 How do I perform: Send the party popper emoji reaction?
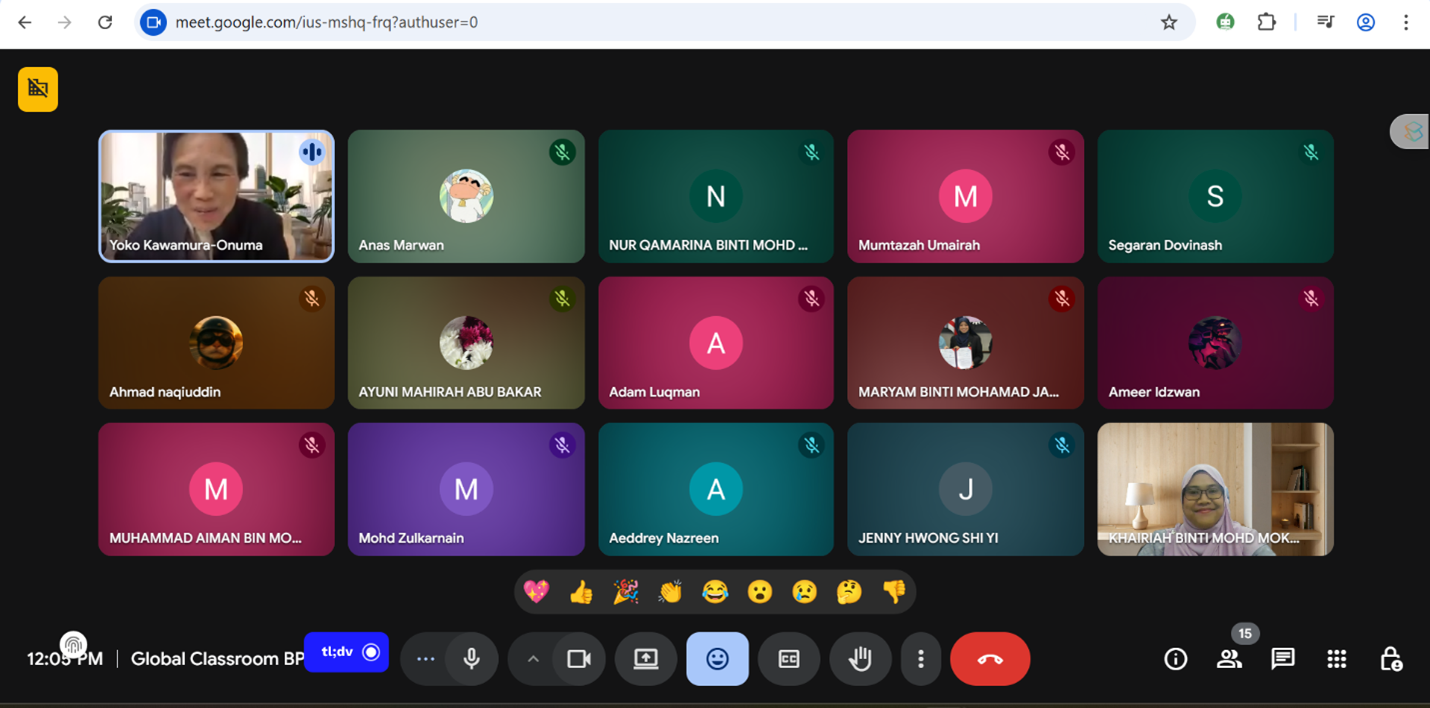point(626,592)
